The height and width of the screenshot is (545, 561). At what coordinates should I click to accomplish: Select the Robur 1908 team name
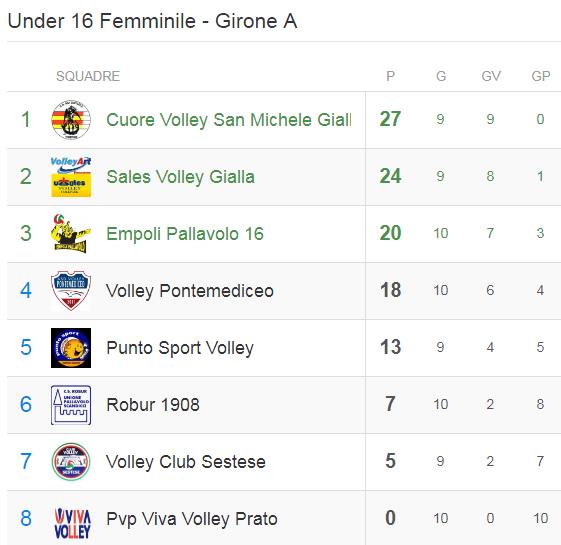[153, 405]
